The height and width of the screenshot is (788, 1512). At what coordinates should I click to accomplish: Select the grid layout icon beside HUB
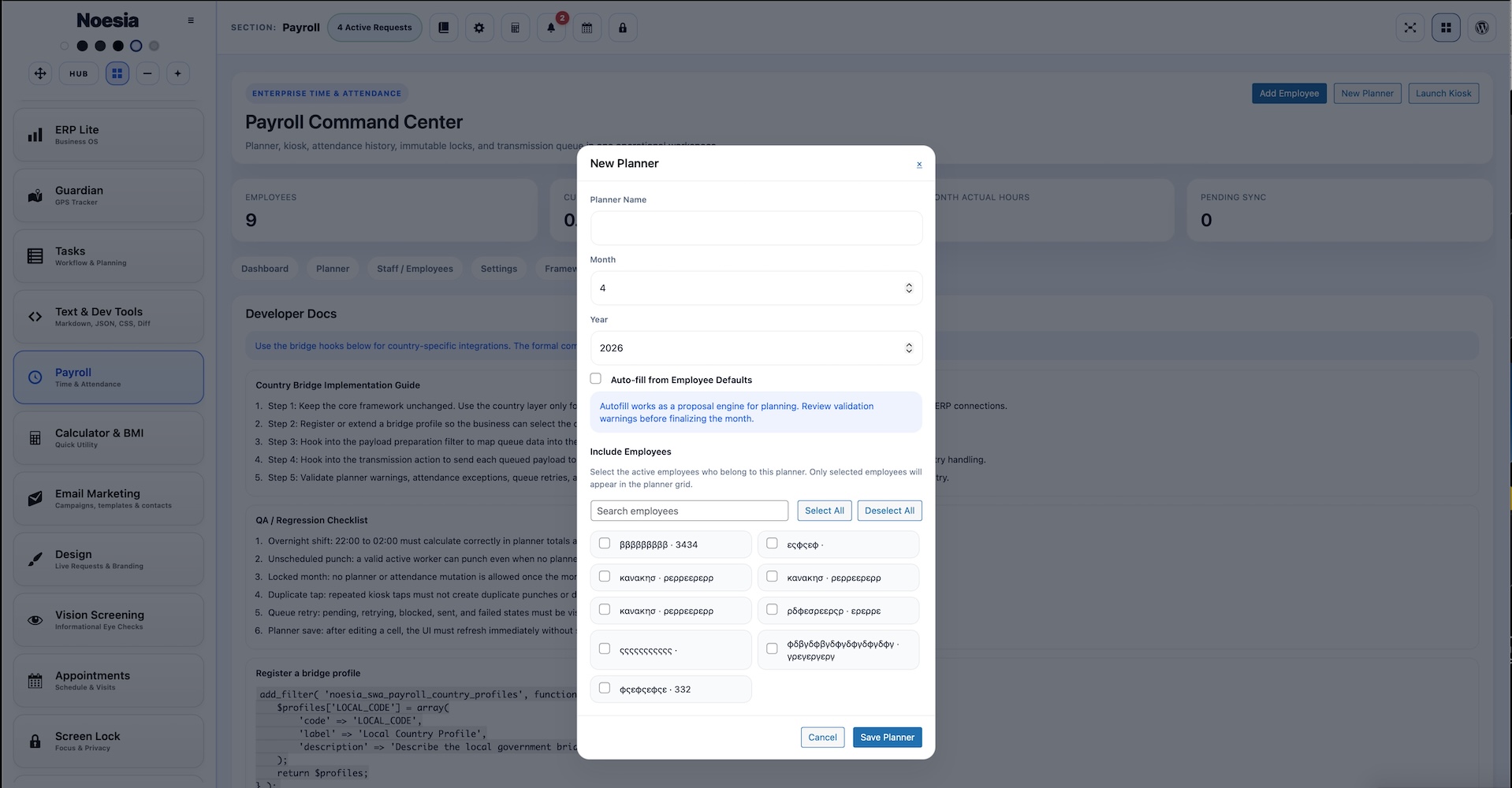click(117, 73)
